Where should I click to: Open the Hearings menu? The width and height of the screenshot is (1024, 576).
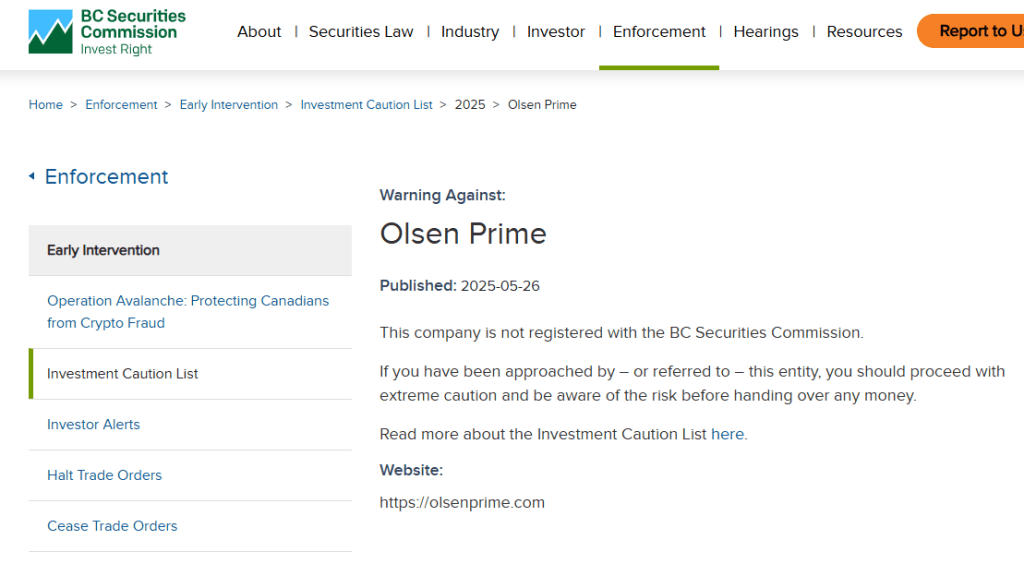(x=765, y=31)
